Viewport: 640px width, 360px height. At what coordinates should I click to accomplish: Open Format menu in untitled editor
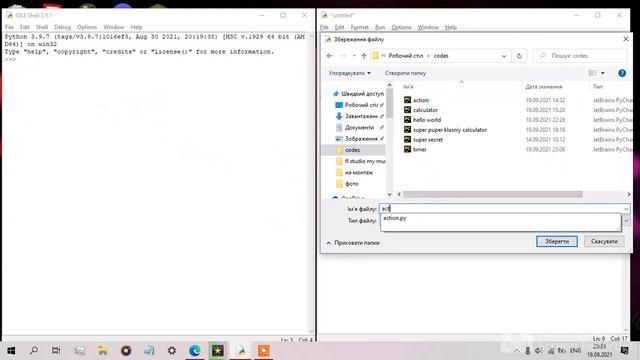pos(360,27)
